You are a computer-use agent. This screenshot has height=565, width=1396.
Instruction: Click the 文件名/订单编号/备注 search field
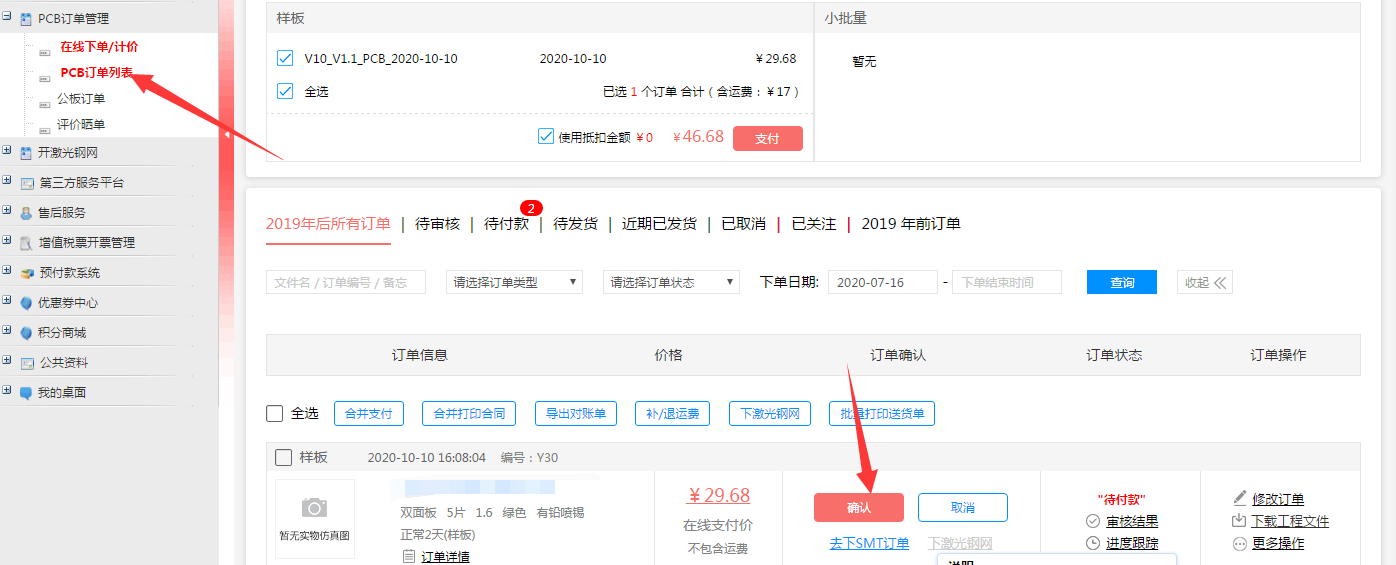pos(346,283)
